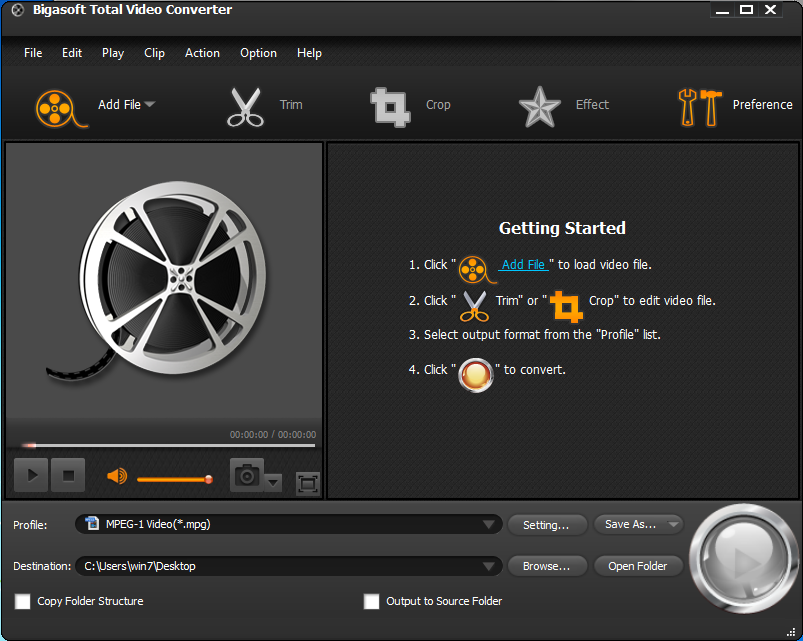Open the Action menu
The height and width of the screenshot is (641, 803).
(202, 53)
